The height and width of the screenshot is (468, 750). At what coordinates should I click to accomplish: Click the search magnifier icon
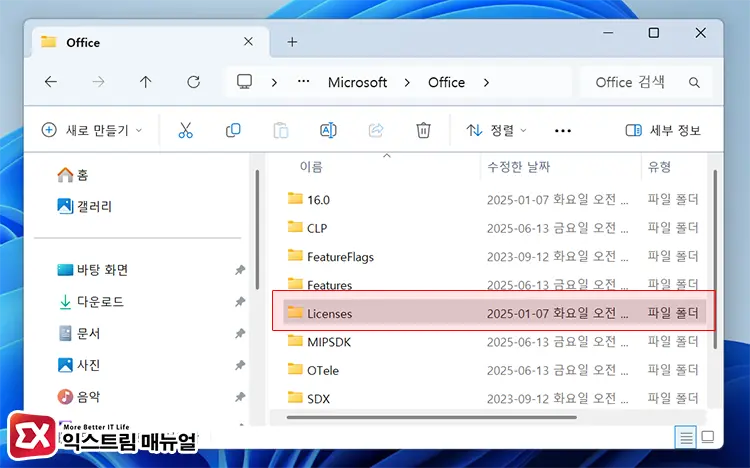(x=694, y=82)
